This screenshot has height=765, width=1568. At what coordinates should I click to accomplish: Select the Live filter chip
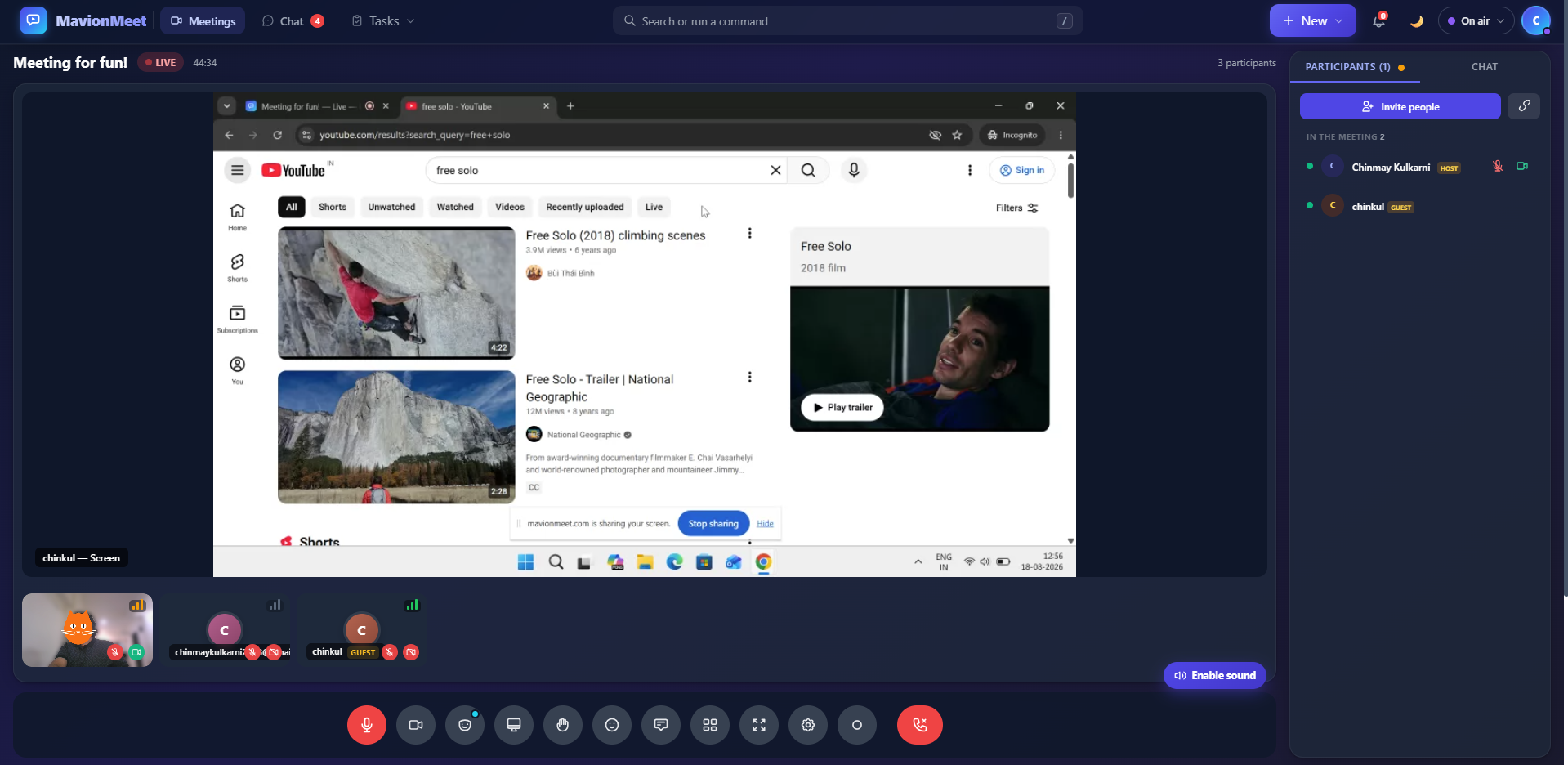click(654, 207)
